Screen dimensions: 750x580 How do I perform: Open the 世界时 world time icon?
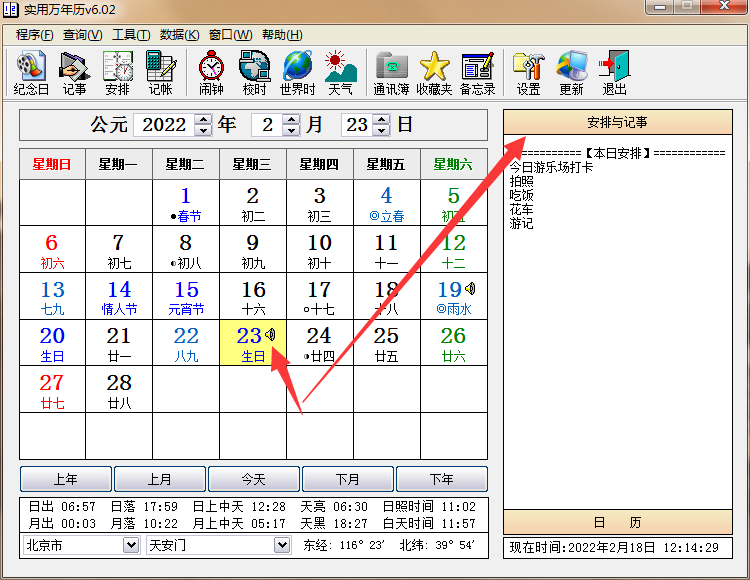[297, 73]
